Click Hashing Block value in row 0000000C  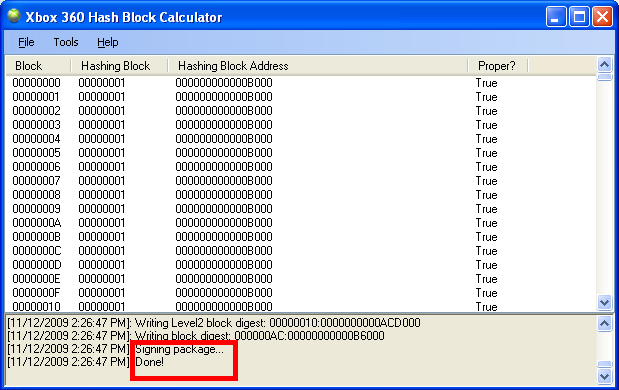(102, 251)
